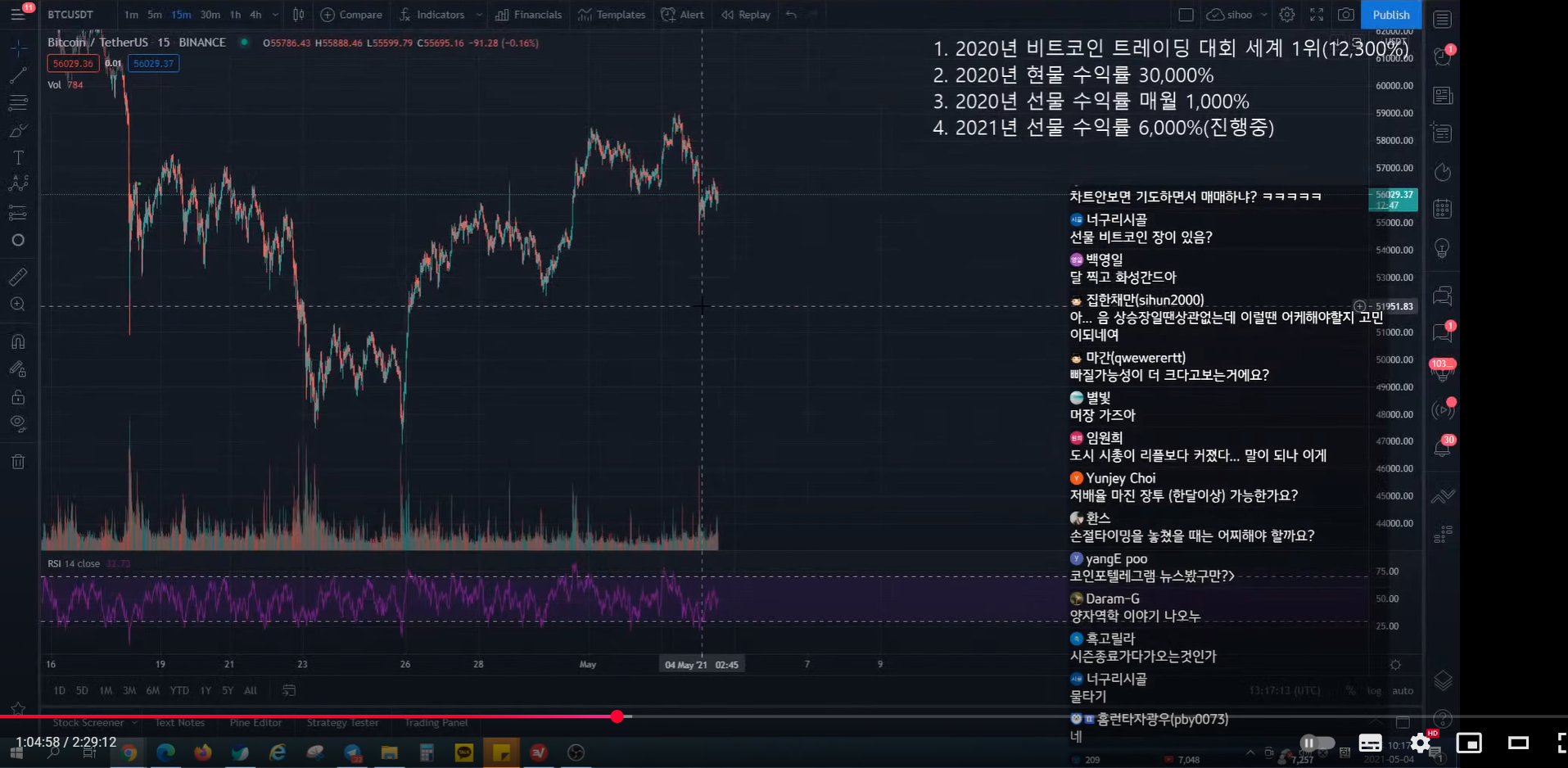Open the prediction and measurement tools
This screenshot has width=1568, height=768.
coord(18,213)
